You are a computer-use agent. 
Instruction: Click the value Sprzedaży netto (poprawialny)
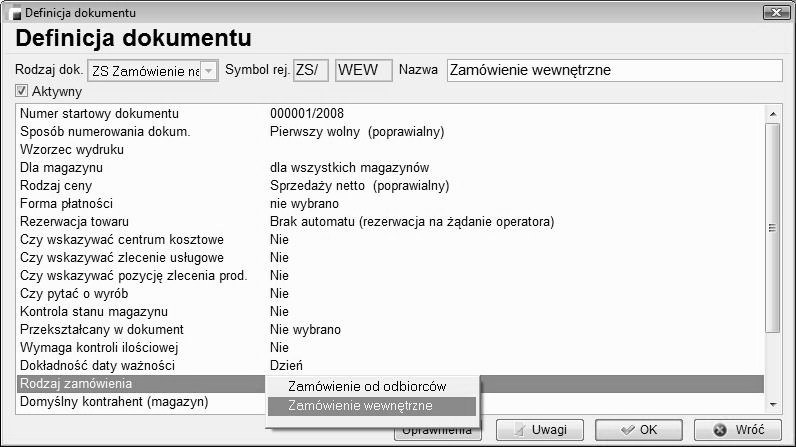(x=359, y=186)
